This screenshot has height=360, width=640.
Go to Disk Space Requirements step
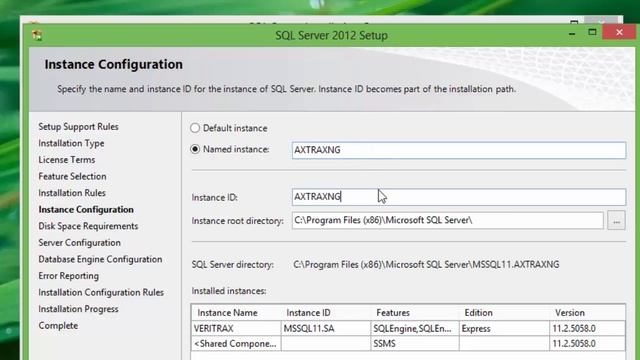[88, 226]
